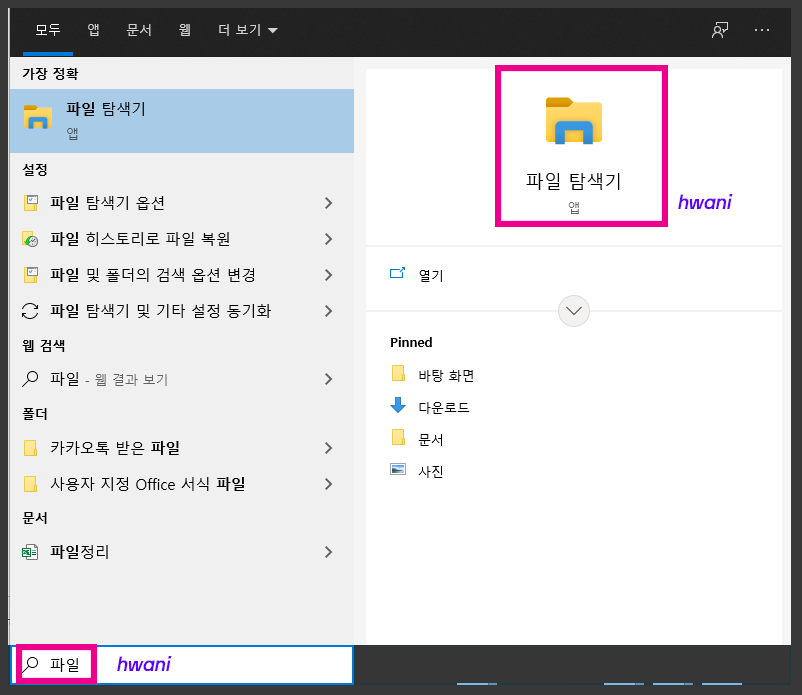Click the 열기 open icon in preview pane

coord(397,273)
